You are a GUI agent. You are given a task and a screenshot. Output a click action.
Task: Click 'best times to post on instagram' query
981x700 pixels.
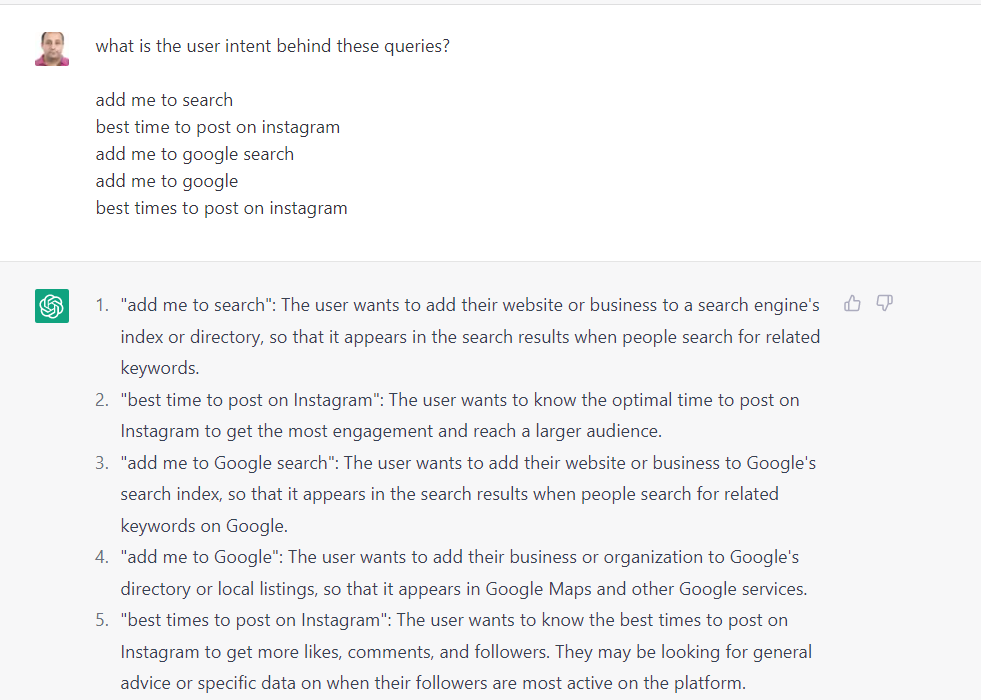pos(221,208)
